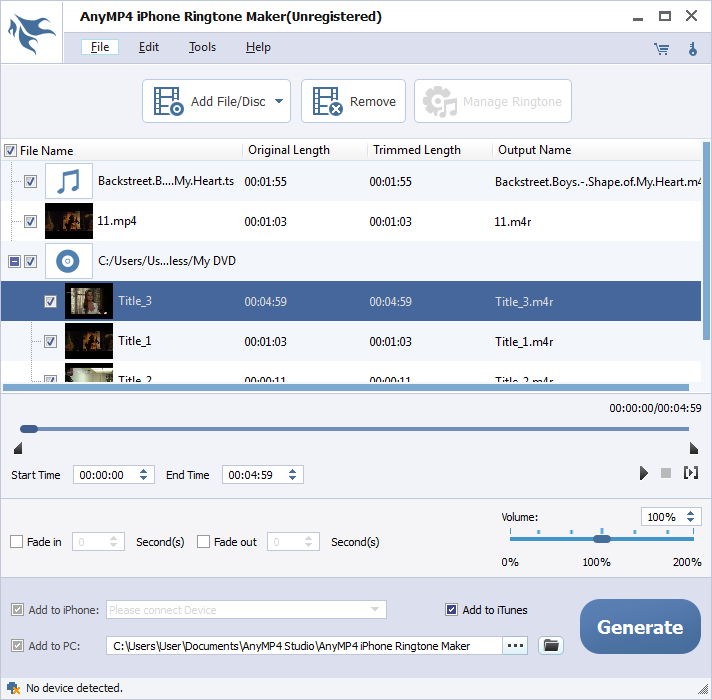Open output folder with folder icon
Viewport: 712px width, 700px height.
[551, 645]
